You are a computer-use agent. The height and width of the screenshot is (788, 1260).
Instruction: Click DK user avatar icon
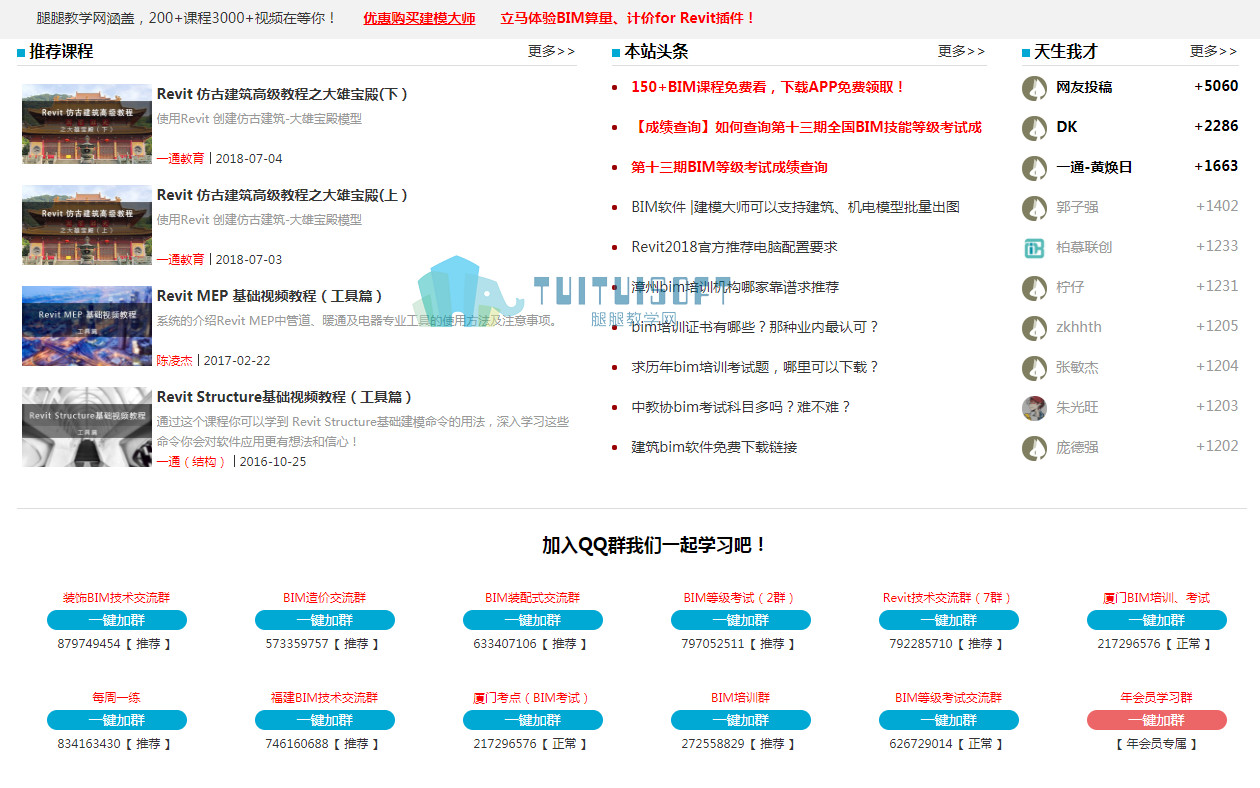coord(1034,128)
